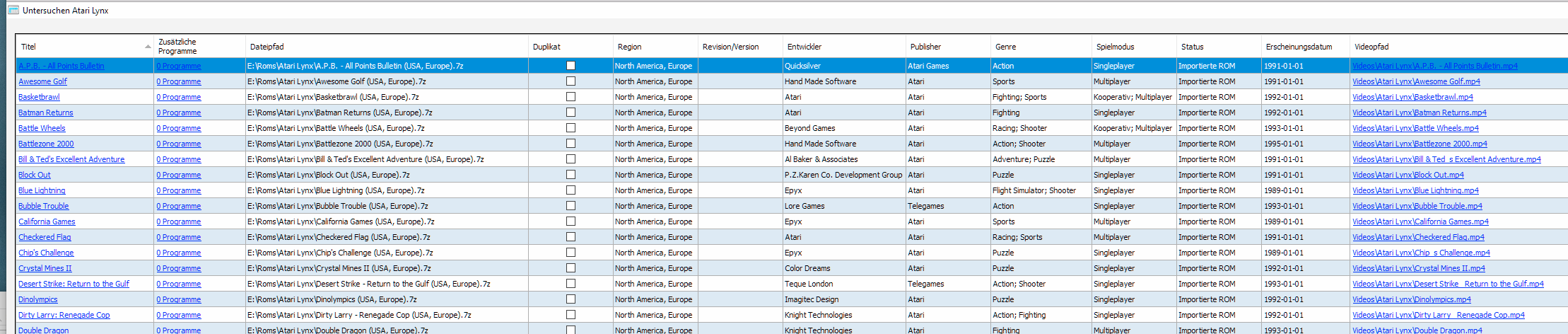Check Duplikat box for Awesome Golf row
Image resolution: width=1568 pixels, height=334 pixels.
571,81
